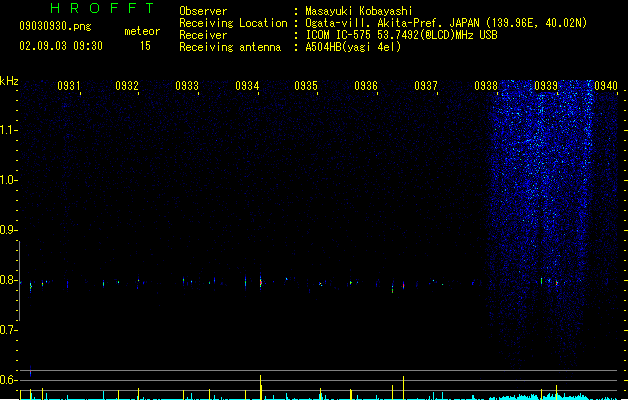Click the 0.7 kHz axis label
The width and height of the screenshot is (629, 400).
point(8,330)
